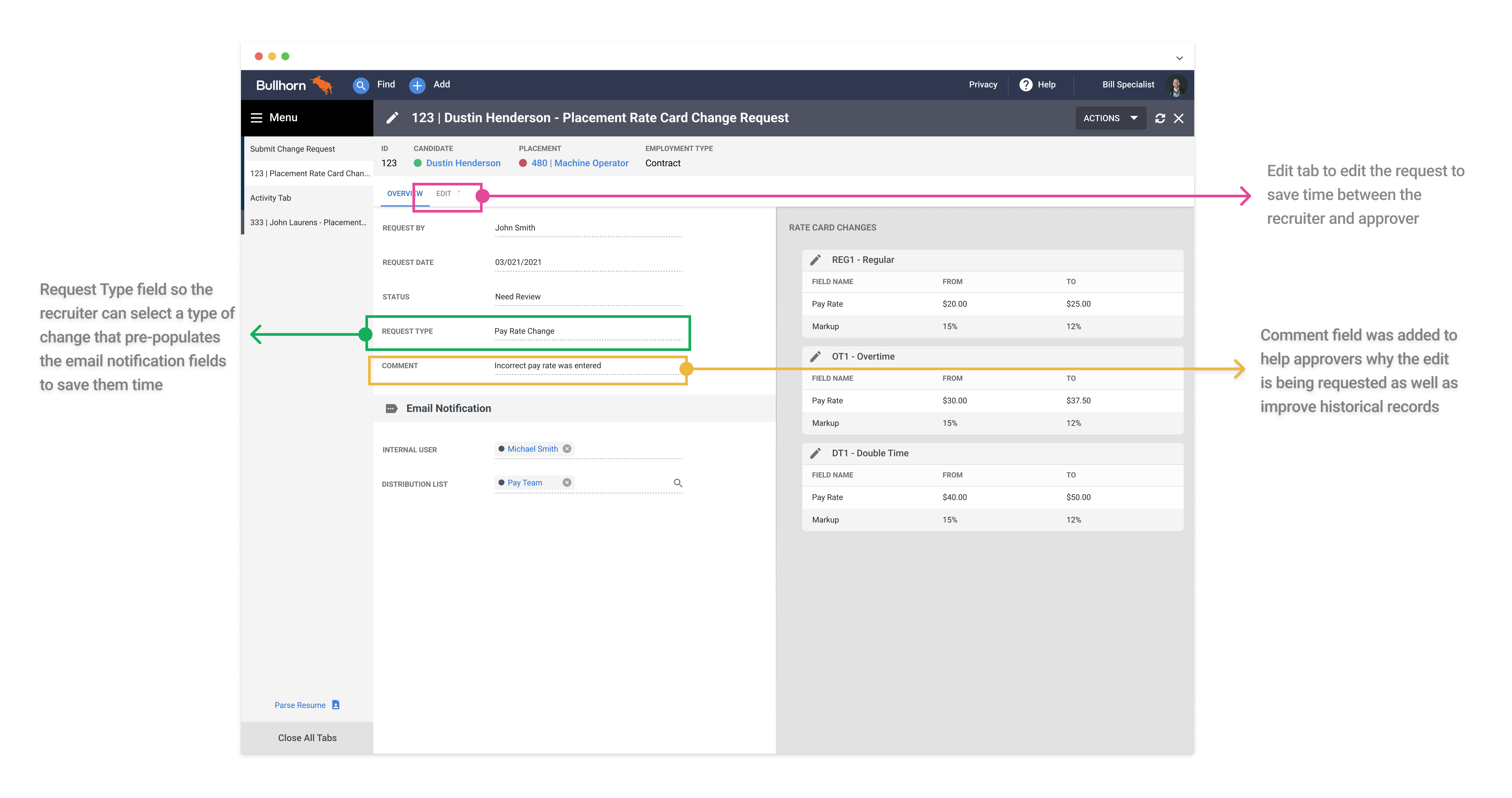
Task: Select the OVERVIEW tab
Action: 404,193
